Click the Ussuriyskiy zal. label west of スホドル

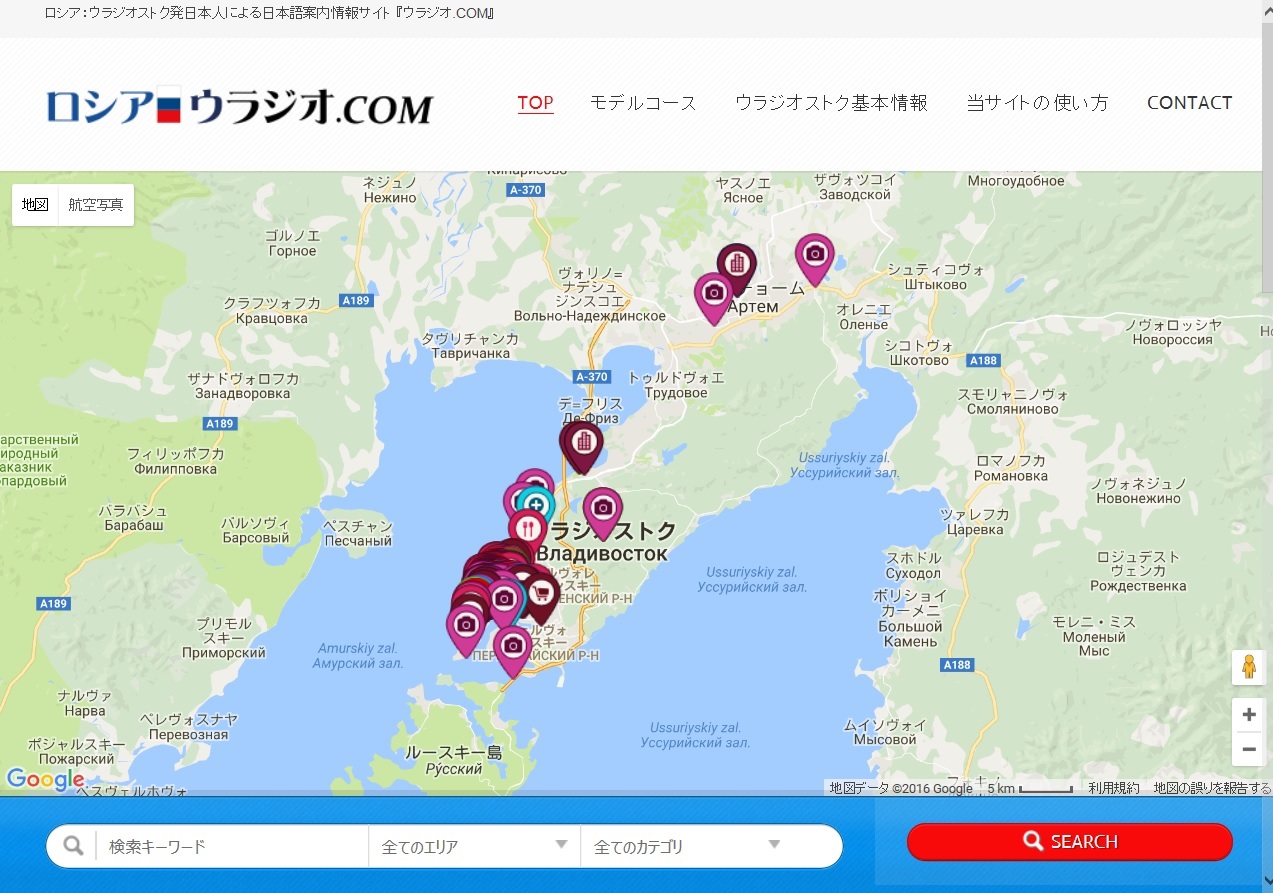pyautogui.click(x=752, y=580)
